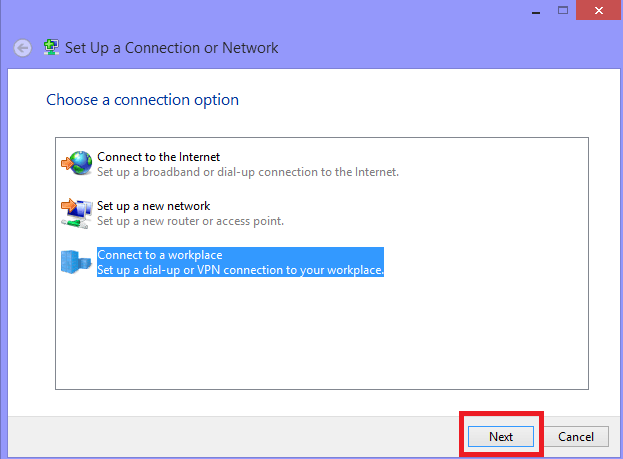Close the Set Up a Connection window
The width and height of the screenshot is (623, 459).
point(599,10)
